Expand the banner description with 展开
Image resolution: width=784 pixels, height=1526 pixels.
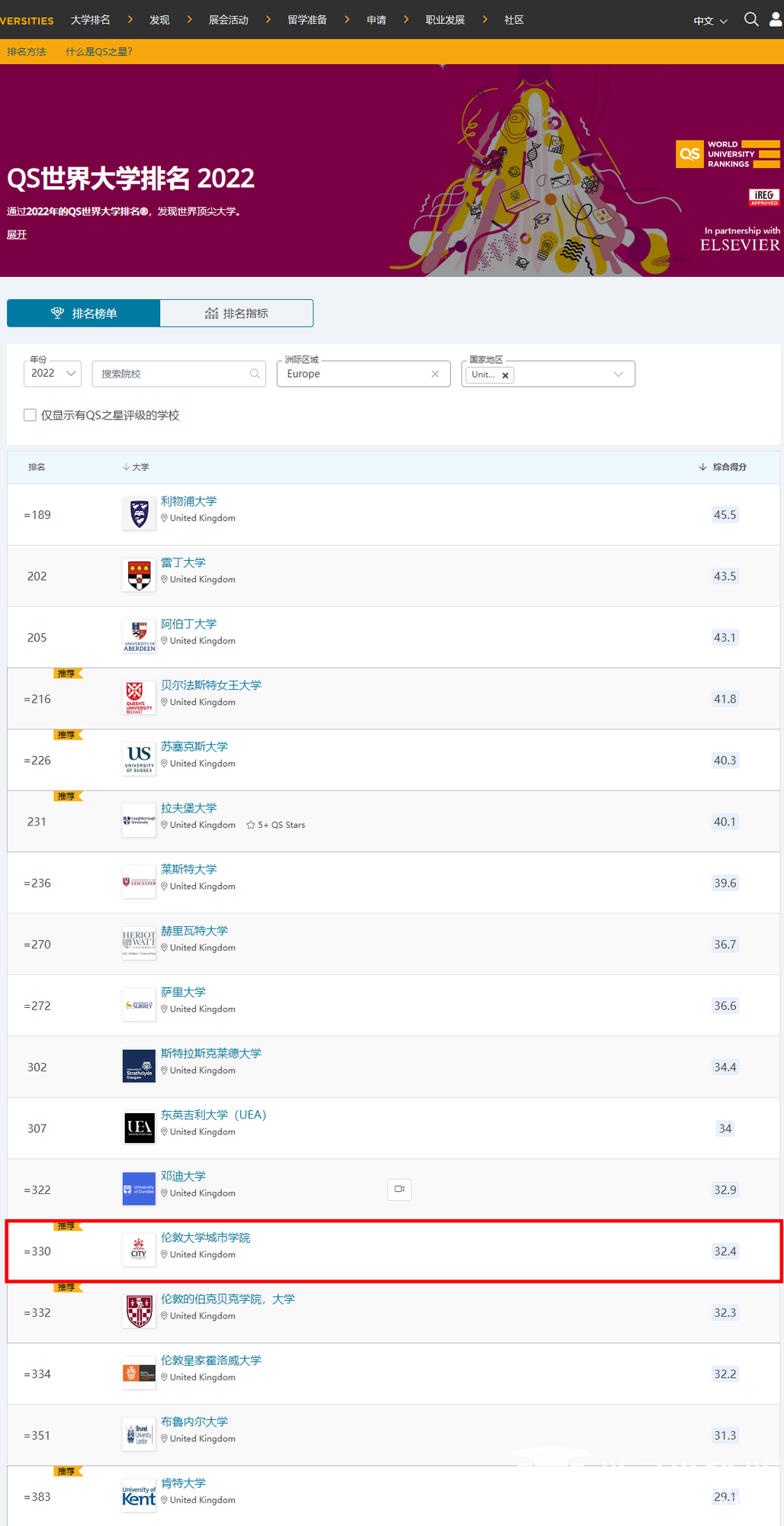point(17,234)
